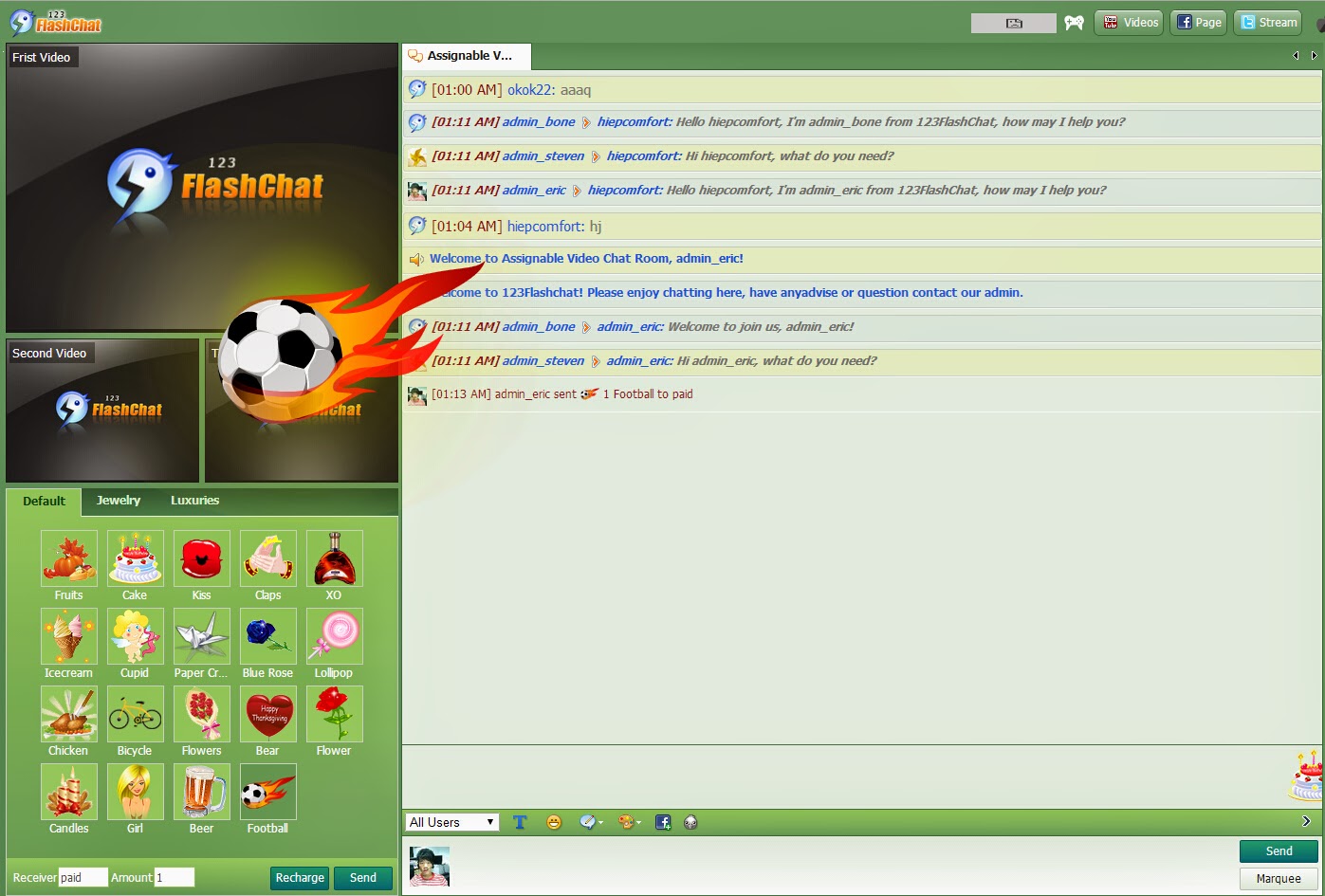Click the grey round avatar icon in toolbar

tap(690, 822)
